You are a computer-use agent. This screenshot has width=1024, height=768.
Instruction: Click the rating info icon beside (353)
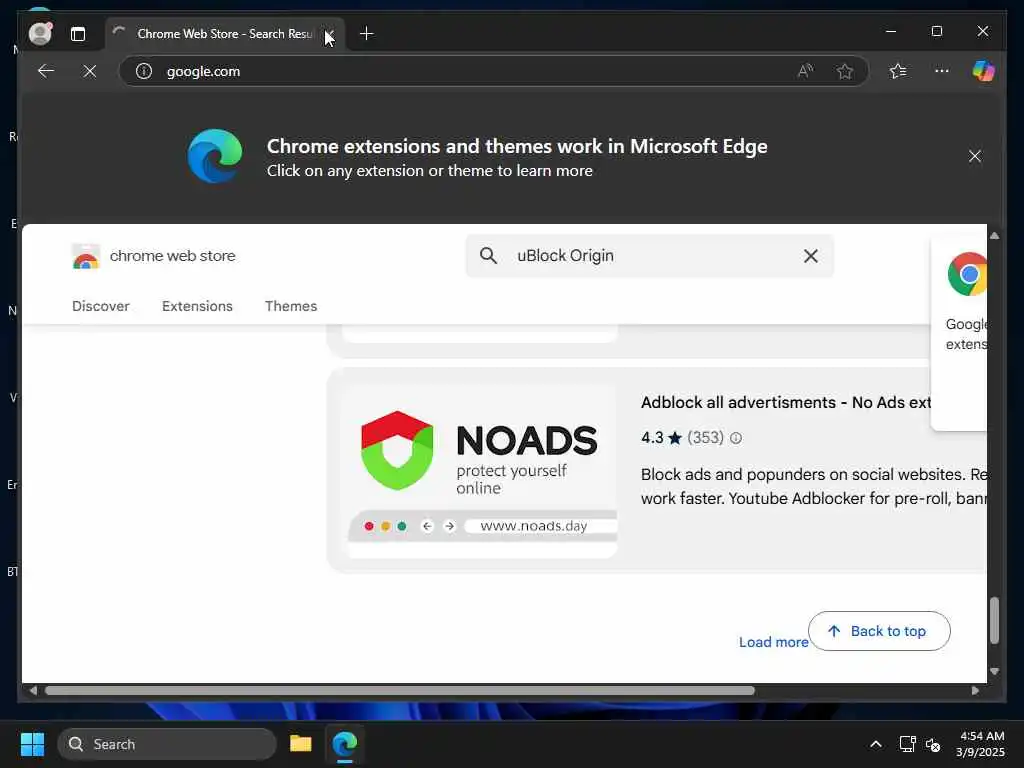point(736,438)
